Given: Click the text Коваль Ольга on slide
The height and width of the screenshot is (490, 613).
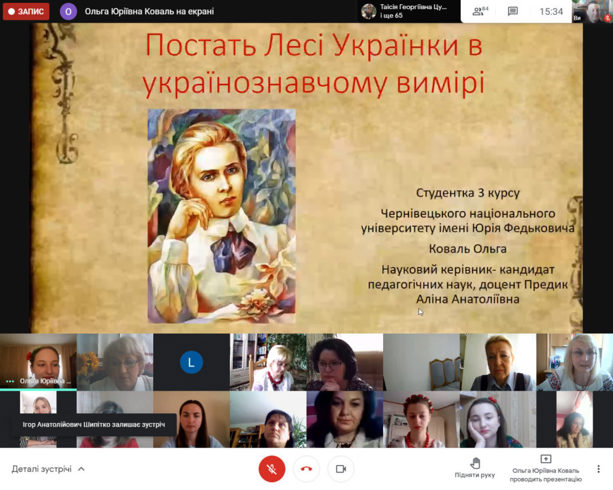Looking at the screenshot, I should click(468, 249).
